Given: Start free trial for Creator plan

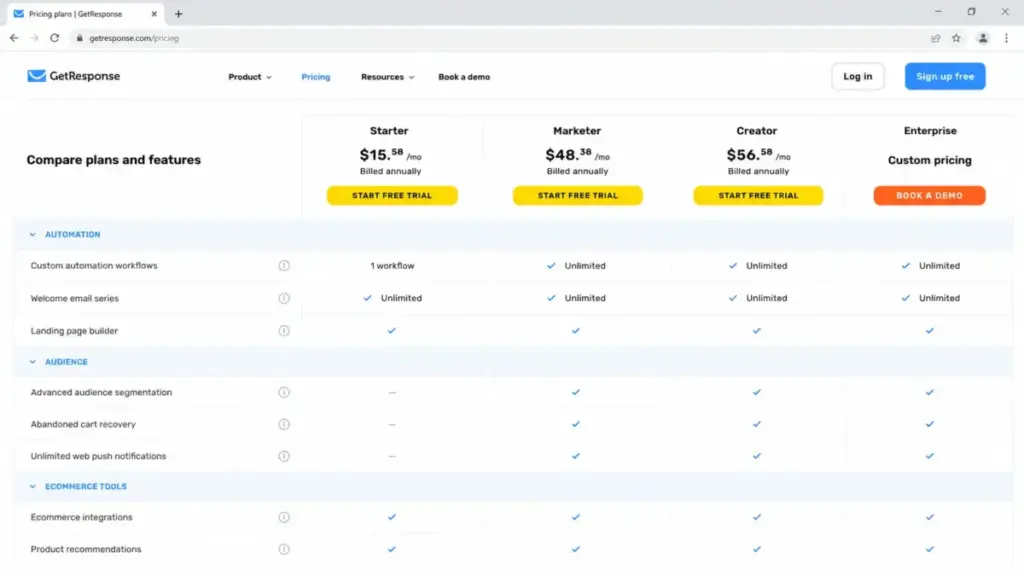Looking at the screenshot, I should pos(758,195).
